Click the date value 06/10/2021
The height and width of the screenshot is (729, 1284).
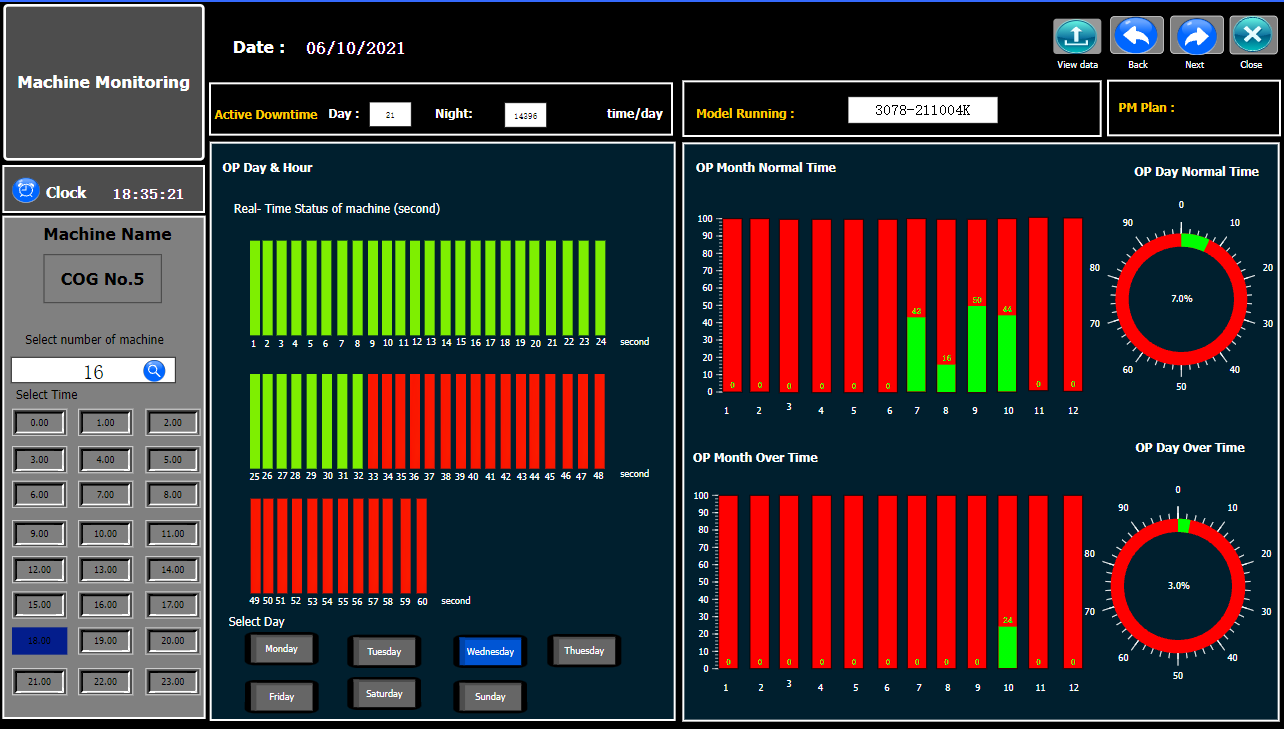[355, 48]
